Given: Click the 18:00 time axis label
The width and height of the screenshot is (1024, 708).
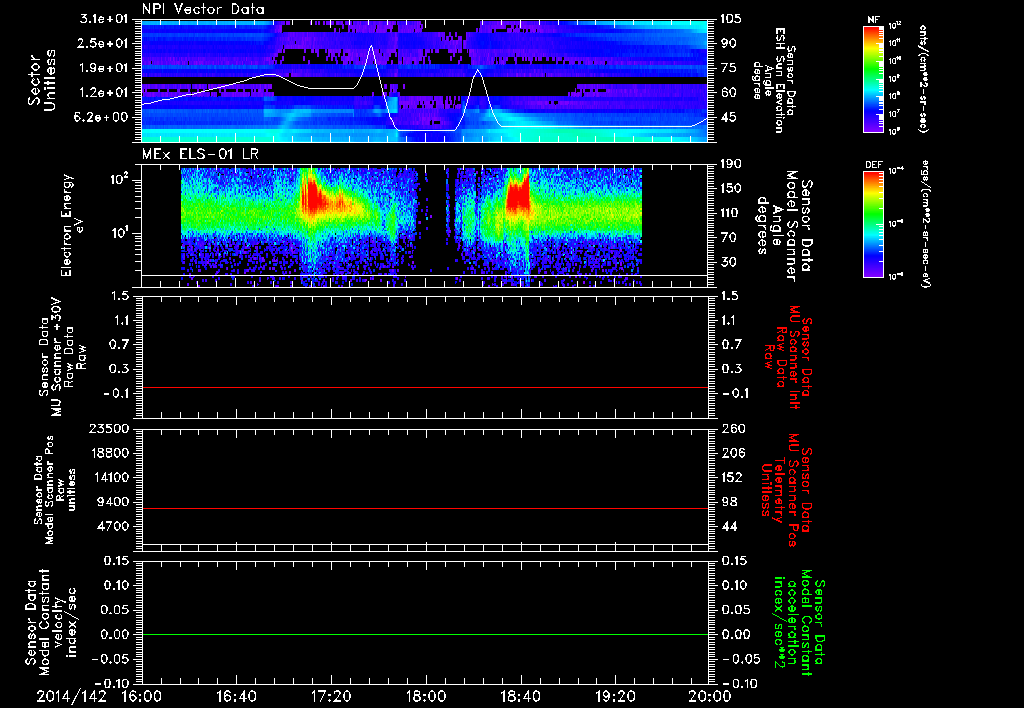Looking at the screenshot, I should pyautogui.click(x=426, y=696).
